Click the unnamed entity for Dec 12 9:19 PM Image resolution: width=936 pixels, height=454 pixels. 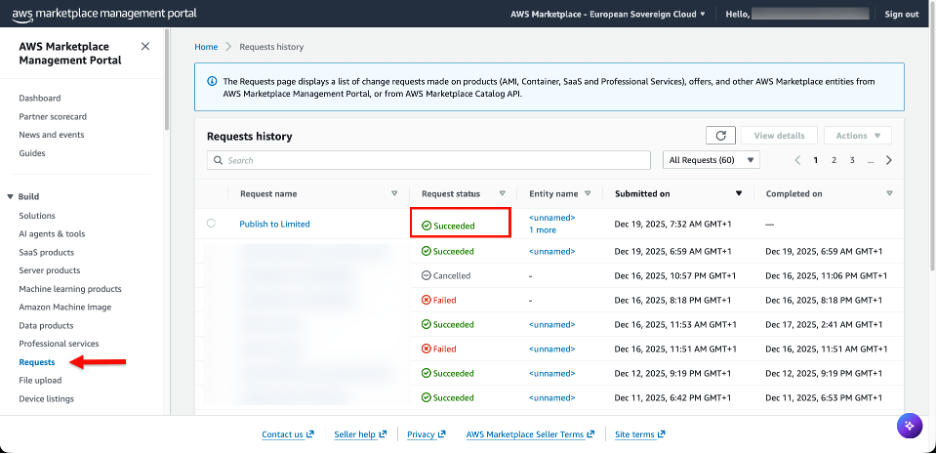552,373
